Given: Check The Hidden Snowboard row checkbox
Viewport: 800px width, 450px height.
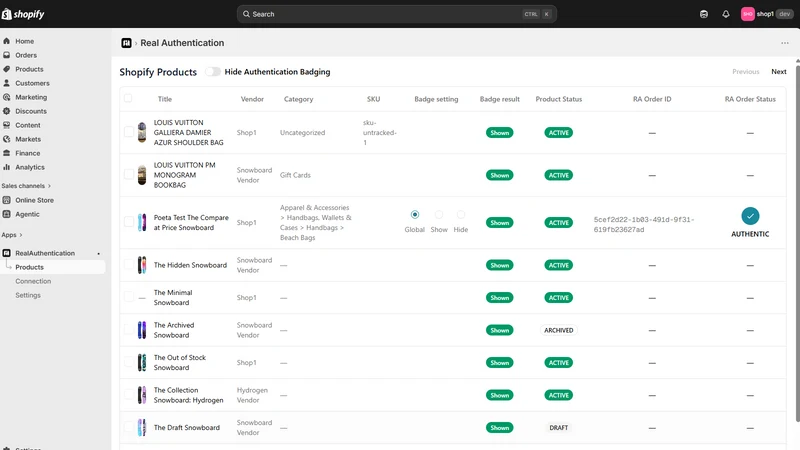Looking at the screenshot, I should pyautogui.click(x=129, y=265).
